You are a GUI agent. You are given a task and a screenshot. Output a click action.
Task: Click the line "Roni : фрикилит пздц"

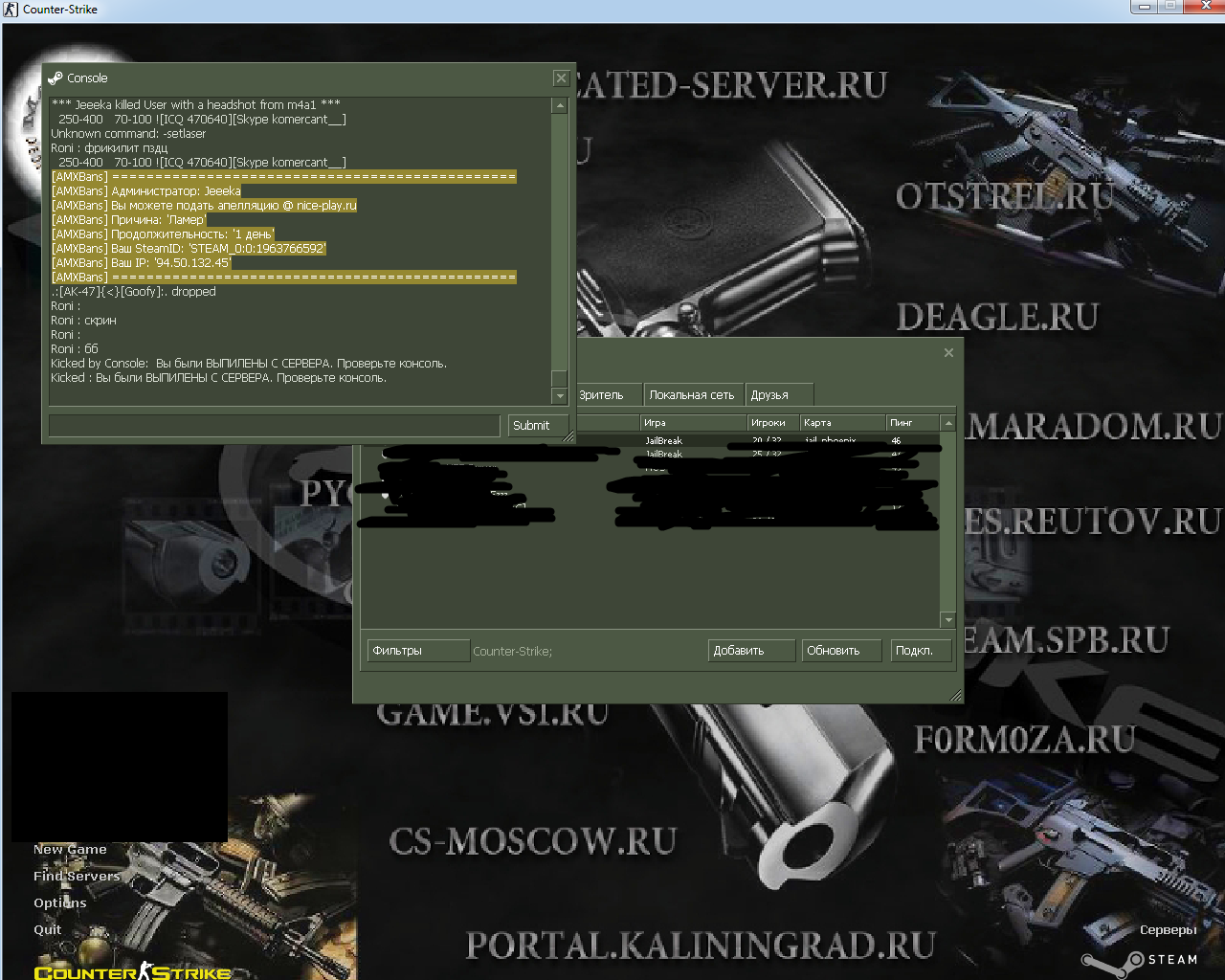pos(109,148)
